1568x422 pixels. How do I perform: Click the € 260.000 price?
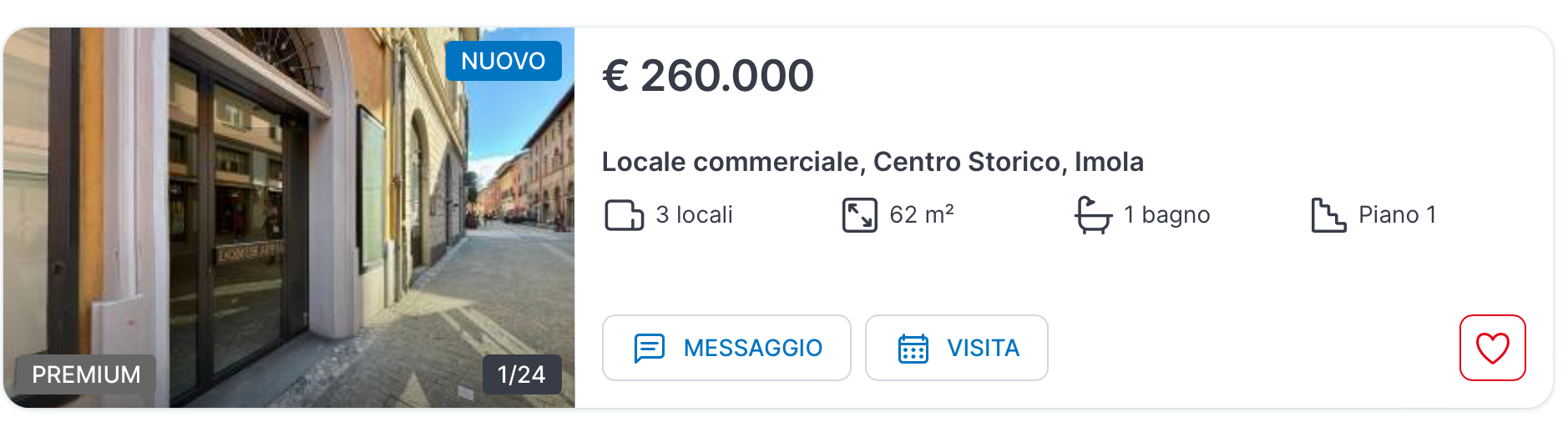point(708,76)
